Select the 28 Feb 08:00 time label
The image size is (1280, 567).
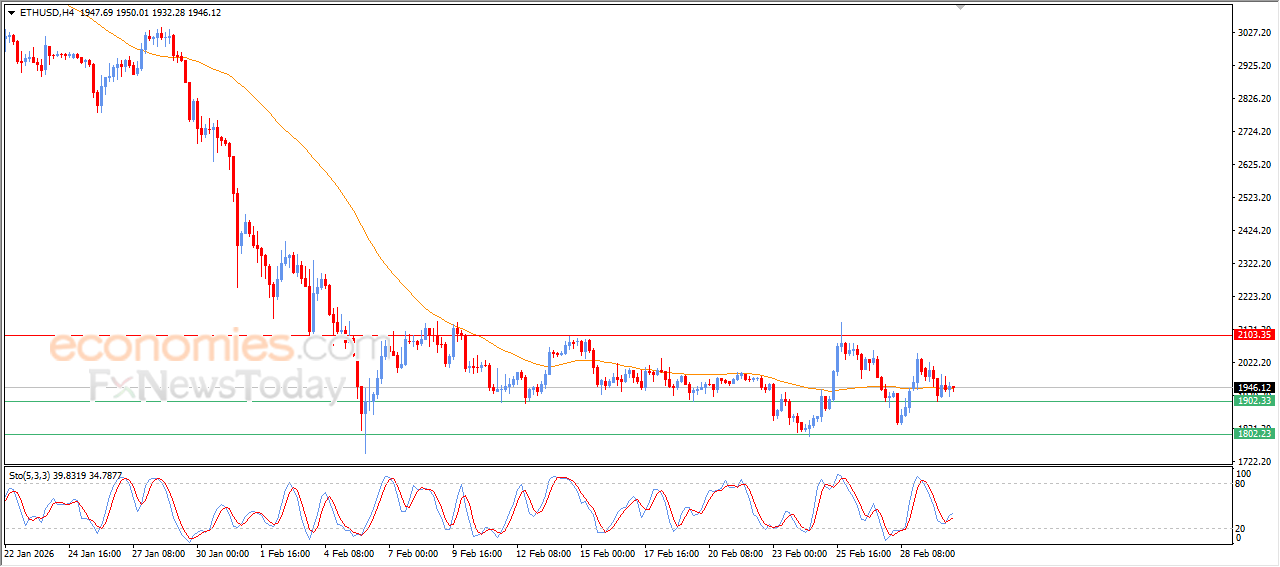tap(925, 552)
